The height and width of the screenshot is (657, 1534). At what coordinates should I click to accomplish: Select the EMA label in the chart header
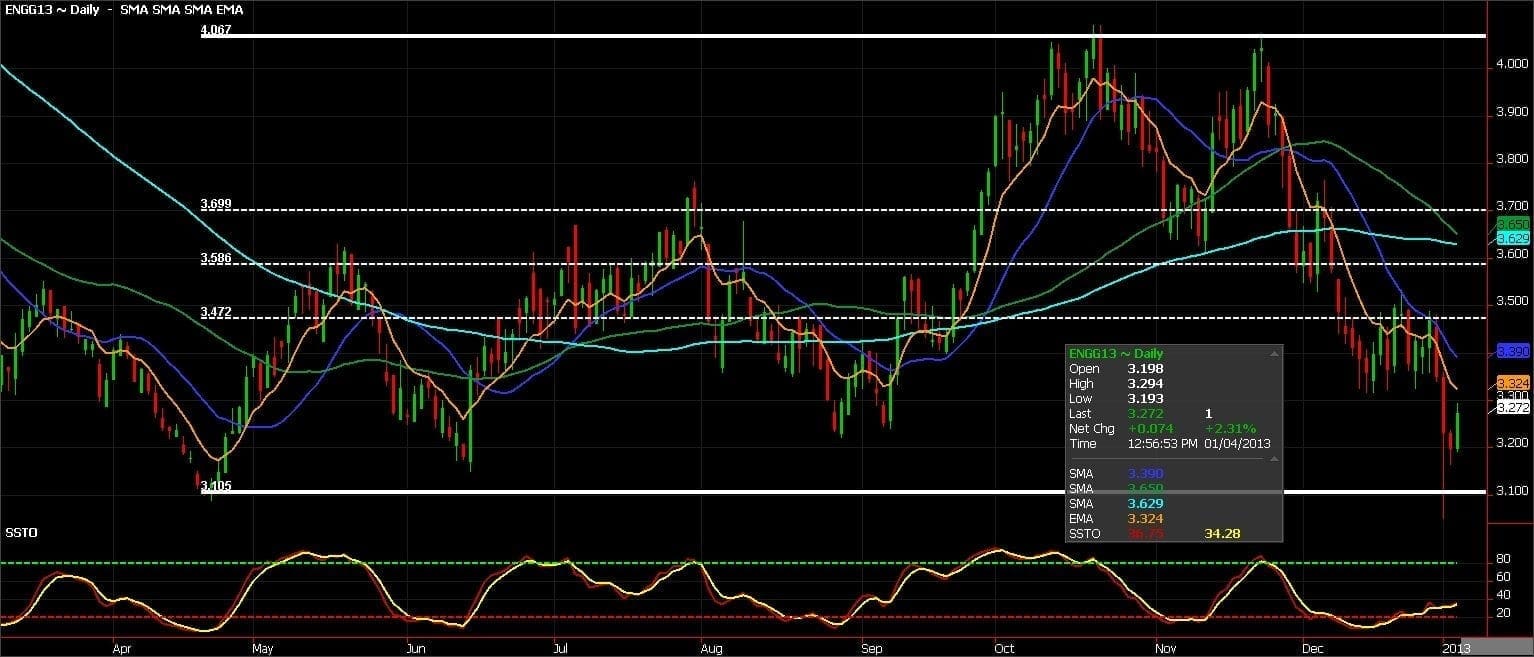click(x=229, y=9)
